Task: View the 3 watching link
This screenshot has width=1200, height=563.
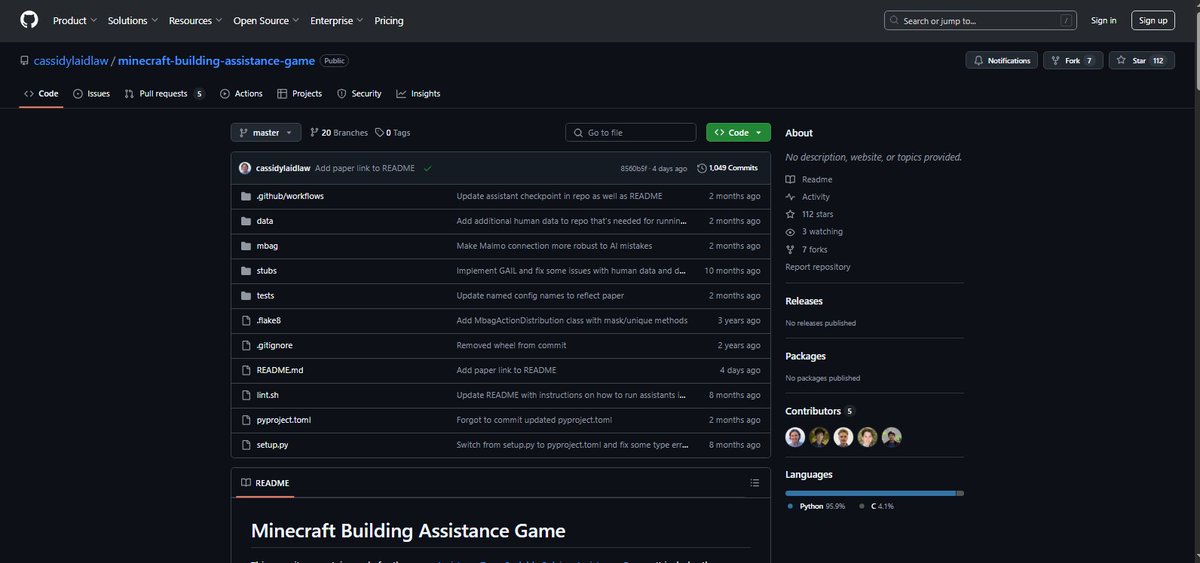Action: tap(814, 232)
